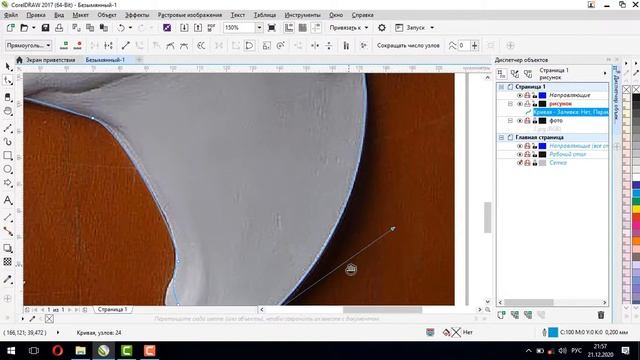Image resolution: width=640 pixels, height=360 pixels.
Task: Collapse the Страница 1 tree node
Action: [x=501, y=87]
